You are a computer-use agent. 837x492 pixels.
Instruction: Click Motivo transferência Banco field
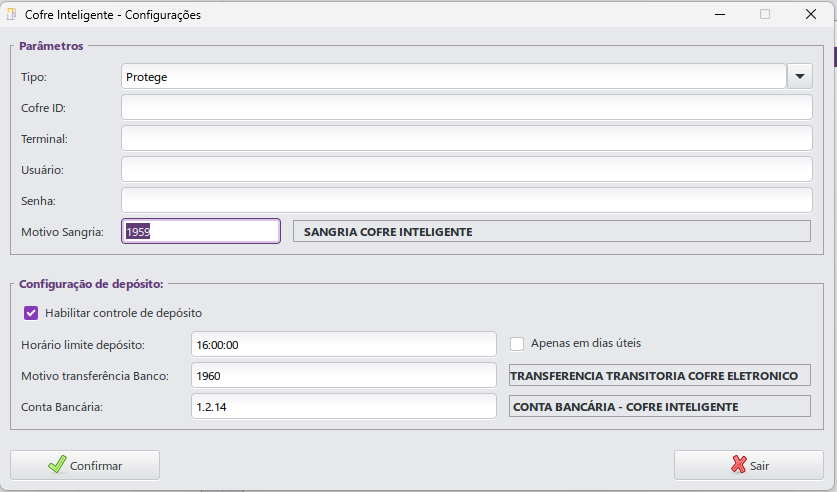pos(343,376)
